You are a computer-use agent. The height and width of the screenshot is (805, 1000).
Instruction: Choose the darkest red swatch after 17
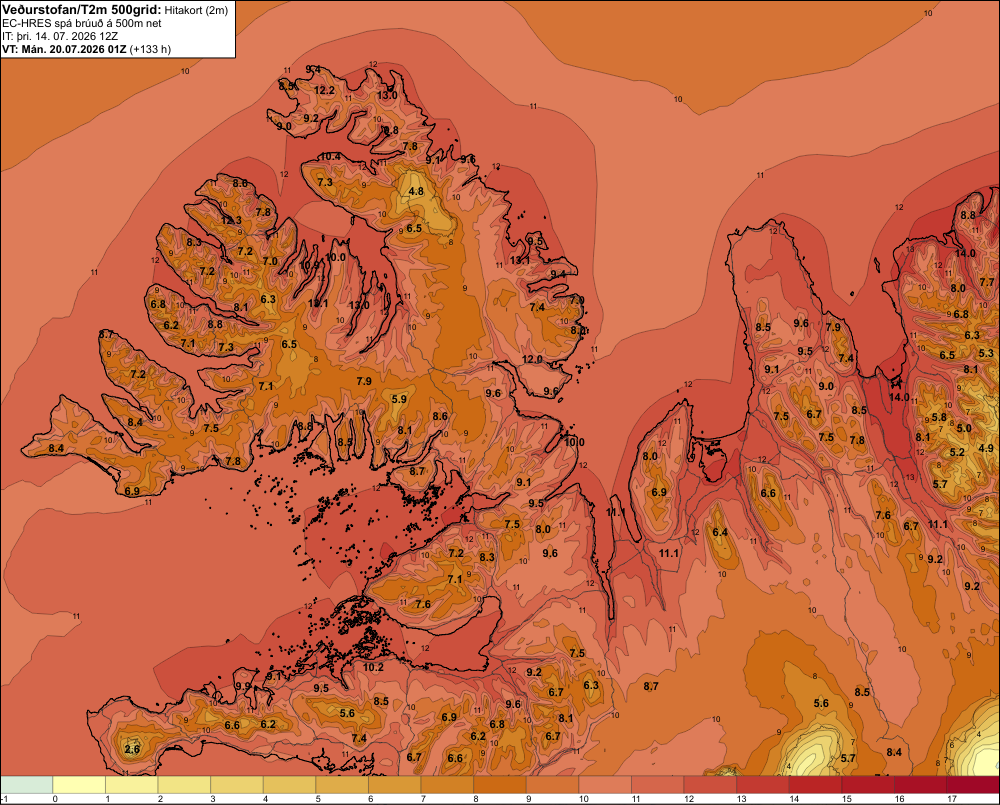[x=973, y=785]
